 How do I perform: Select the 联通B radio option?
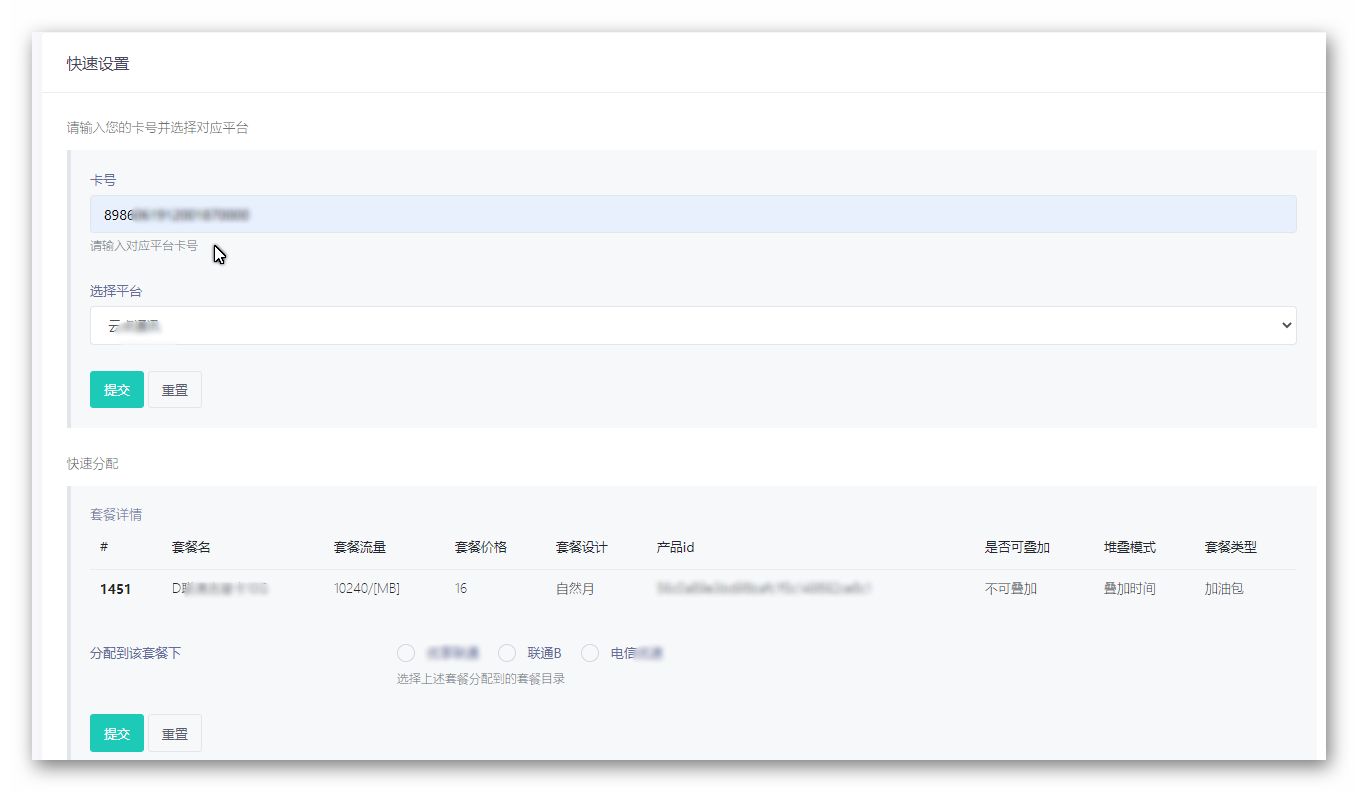[x=507, y=653]
